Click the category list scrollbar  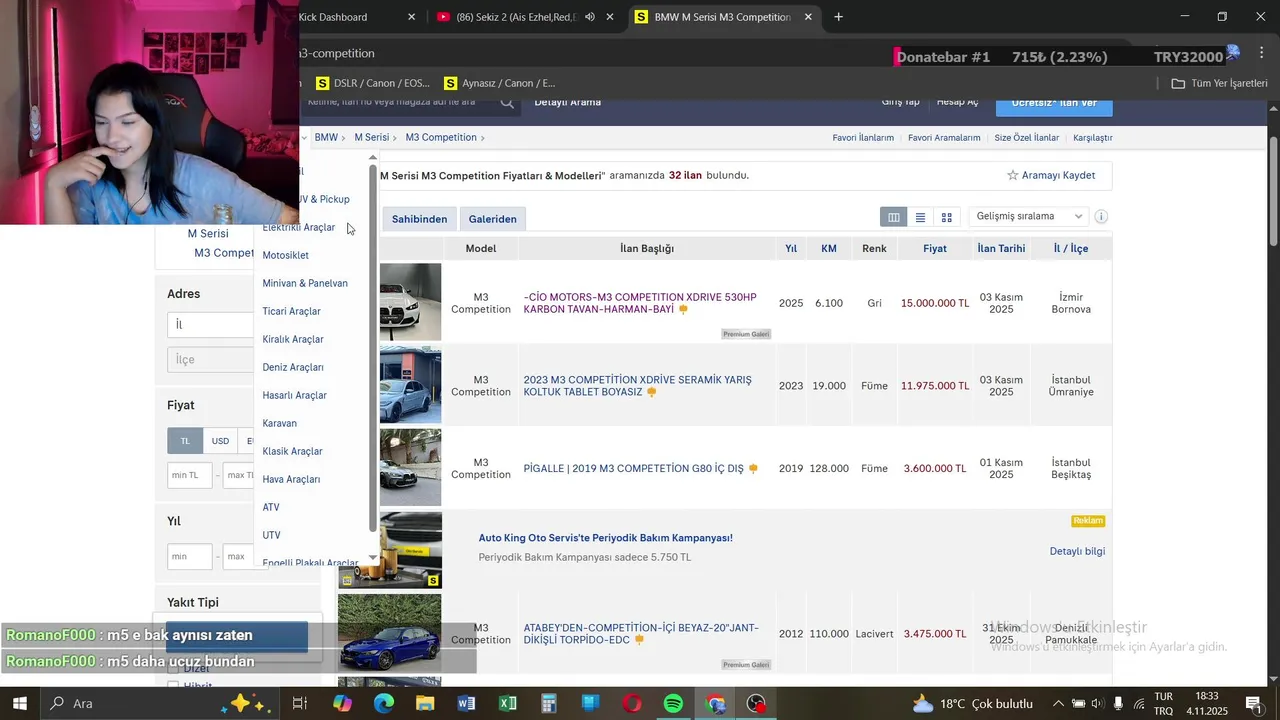click(373, 350)
